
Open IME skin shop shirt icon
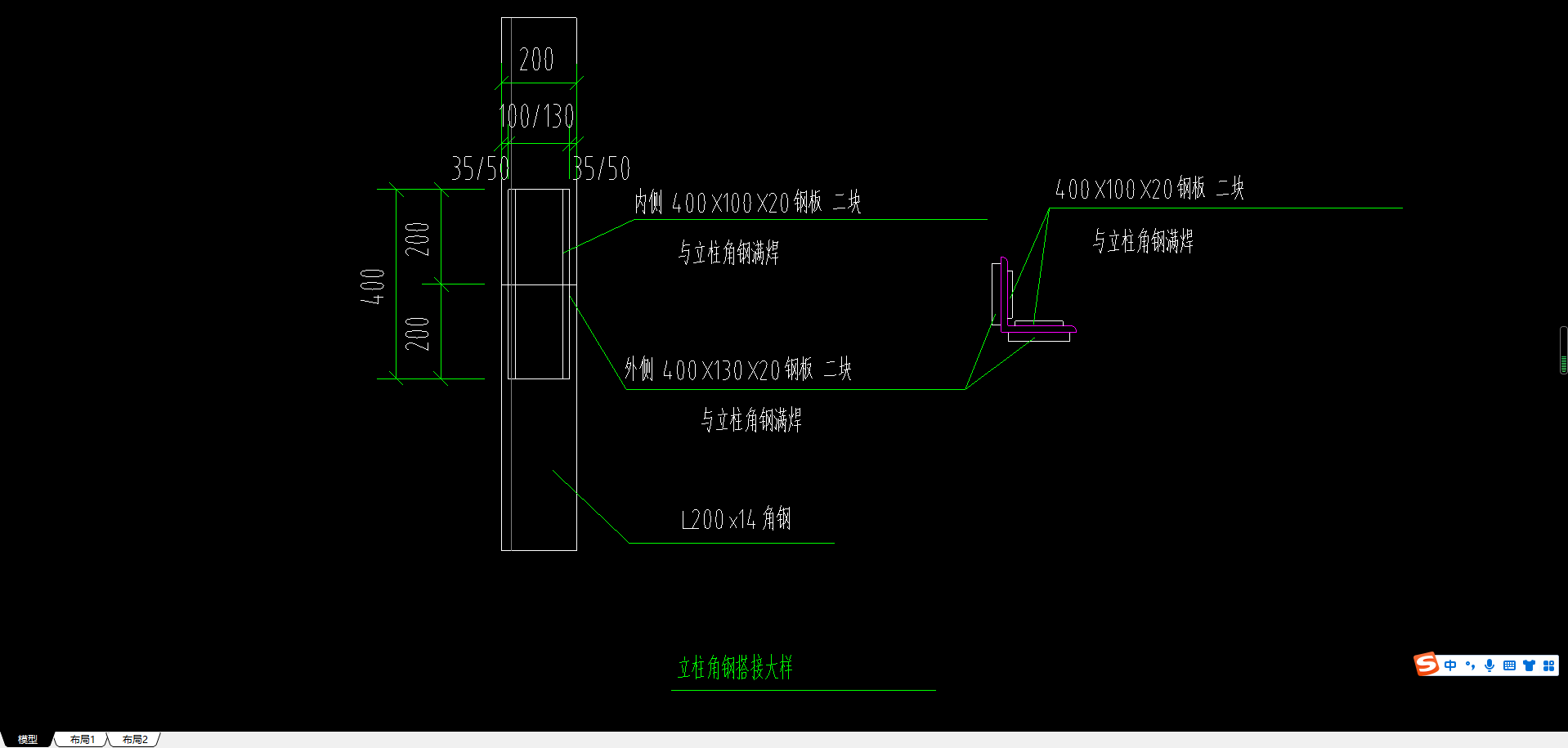point(1529,665)
